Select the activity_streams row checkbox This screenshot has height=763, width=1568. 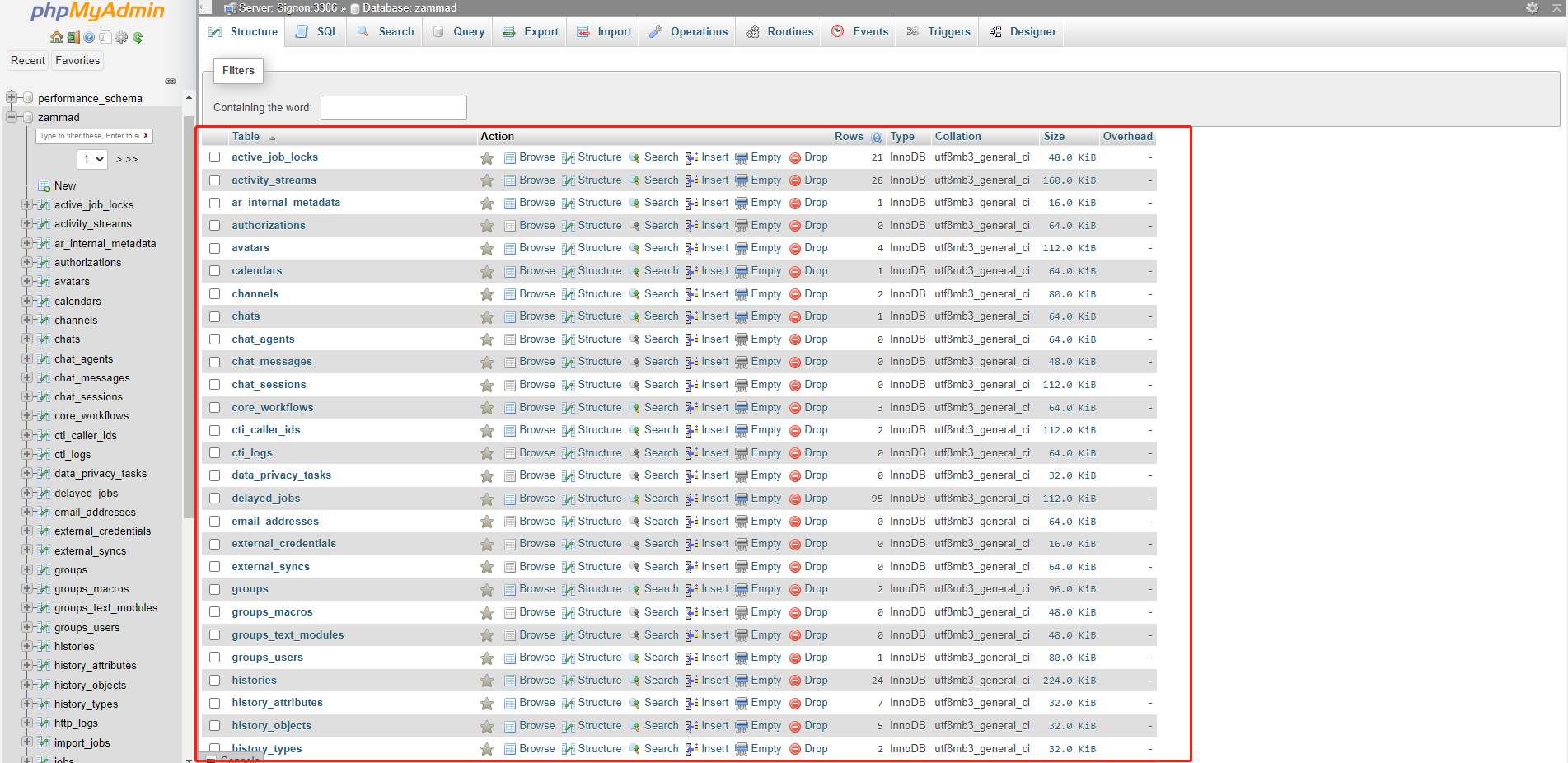tap(215, 180)
